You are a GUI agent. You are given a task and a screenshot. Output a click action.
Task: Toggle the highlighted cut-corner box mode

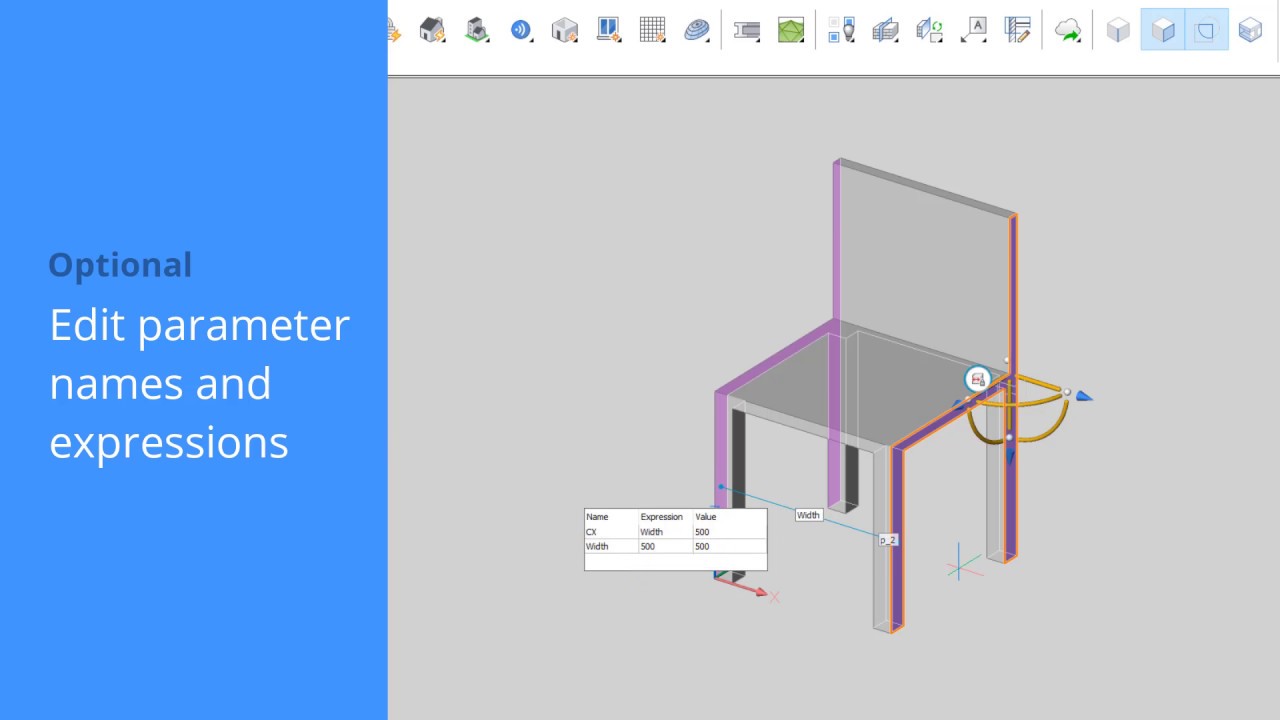point(1206,30)
